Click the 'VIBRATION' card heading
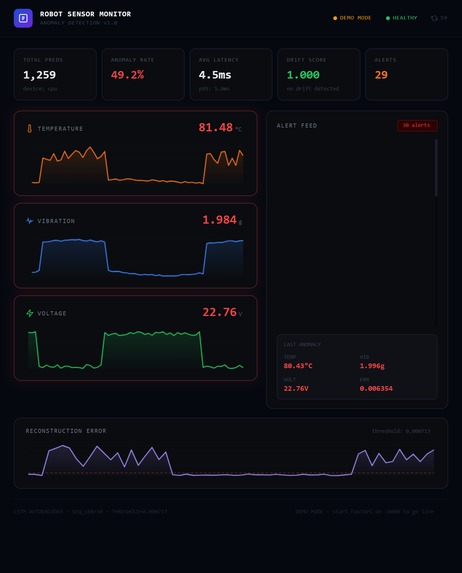 tap(56, 221)
